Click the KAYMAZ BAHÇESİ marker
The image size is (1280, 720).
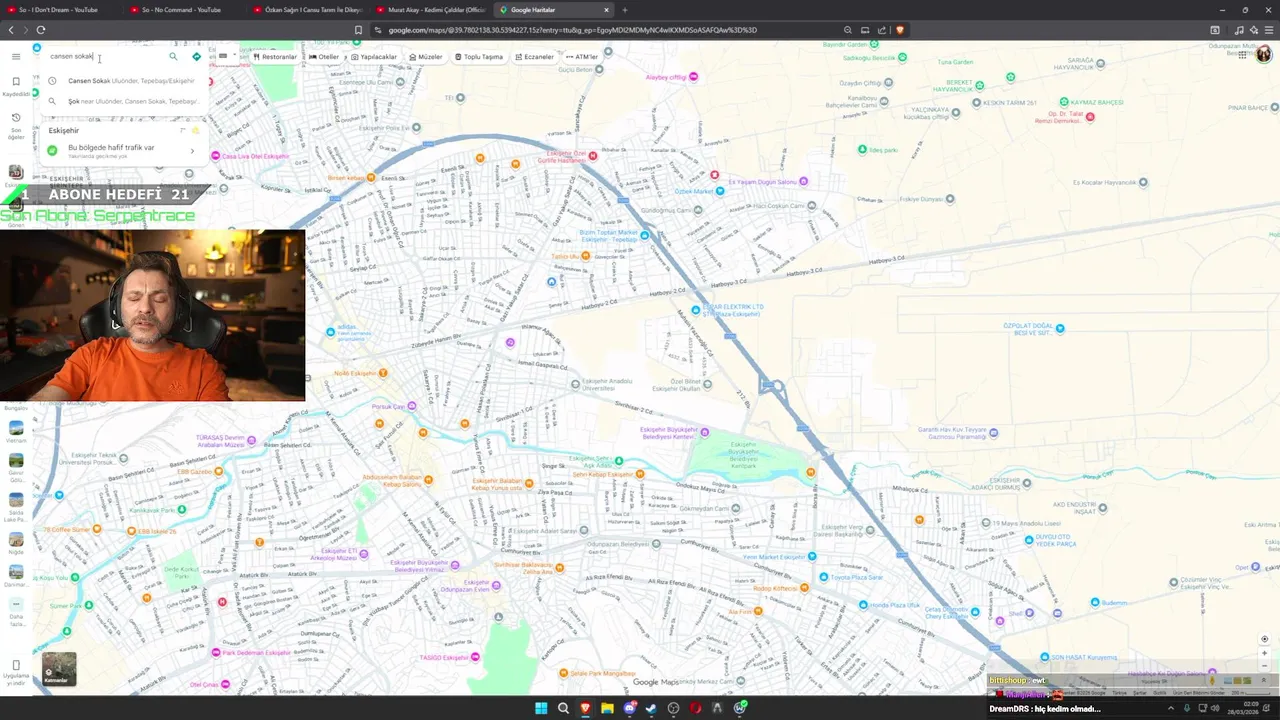[x=1064, y=102]
